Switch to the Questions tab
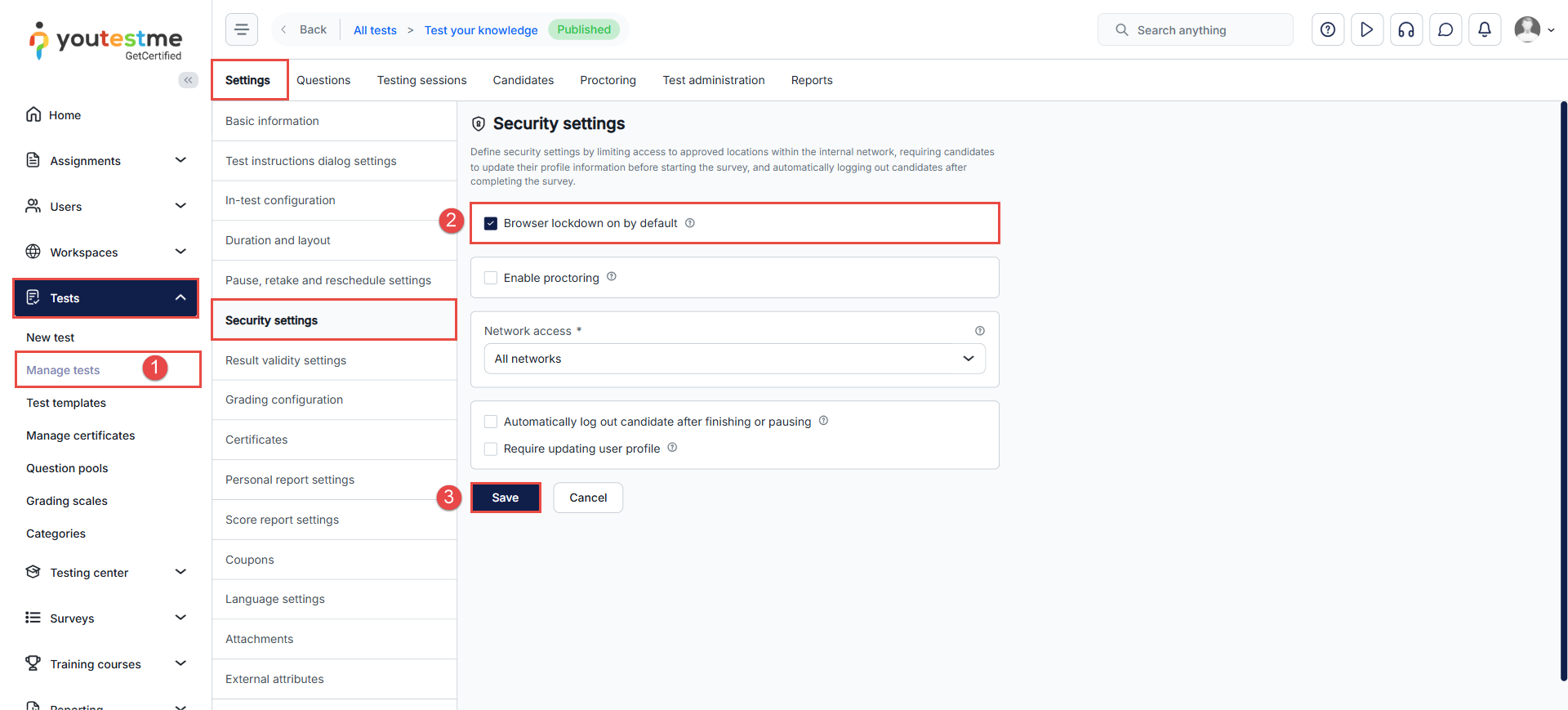 [323, 80]
